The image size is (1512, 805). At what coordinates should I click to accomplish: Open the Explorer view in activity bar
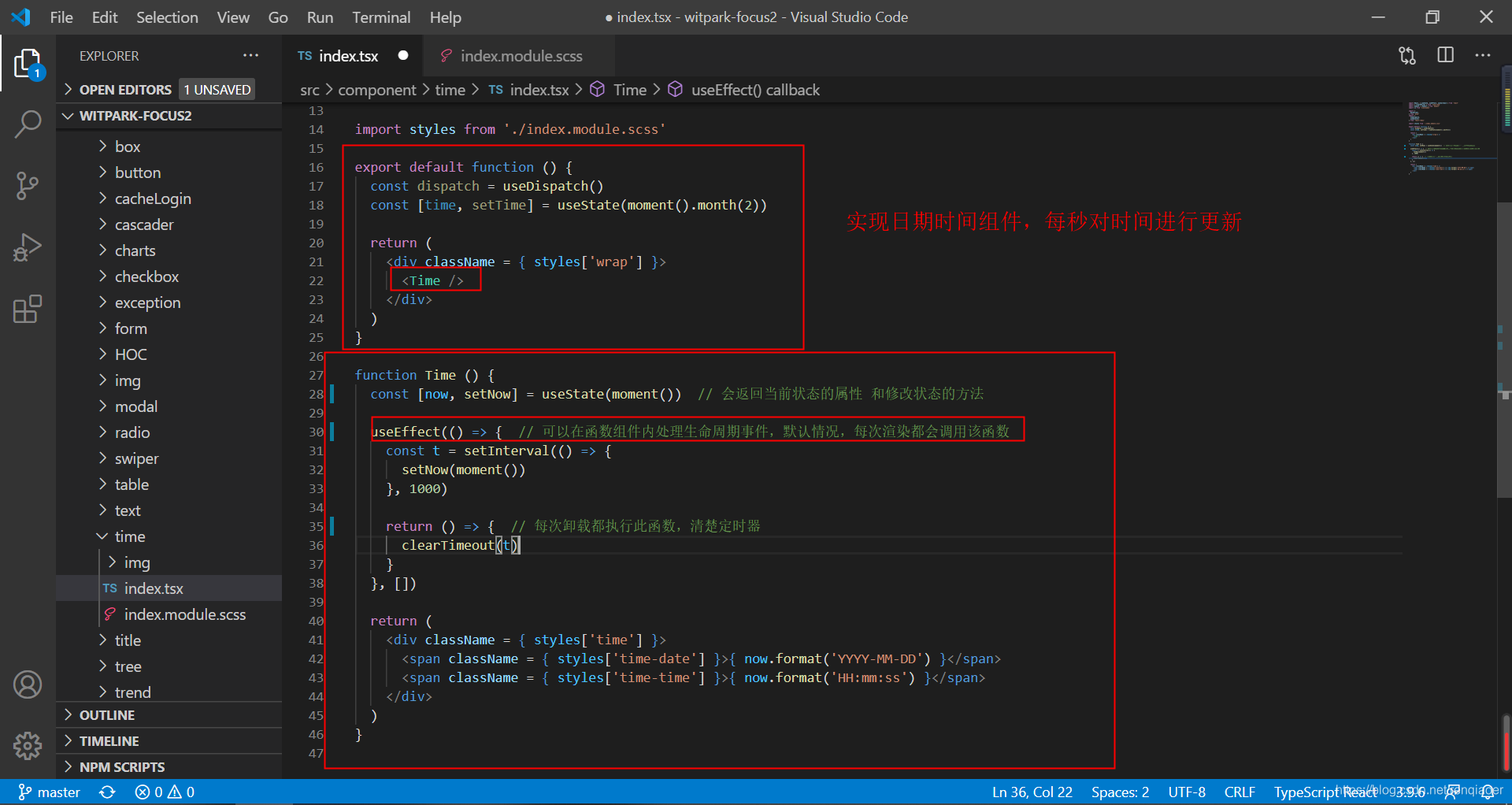pyautogui.click(x=28, y=64)
